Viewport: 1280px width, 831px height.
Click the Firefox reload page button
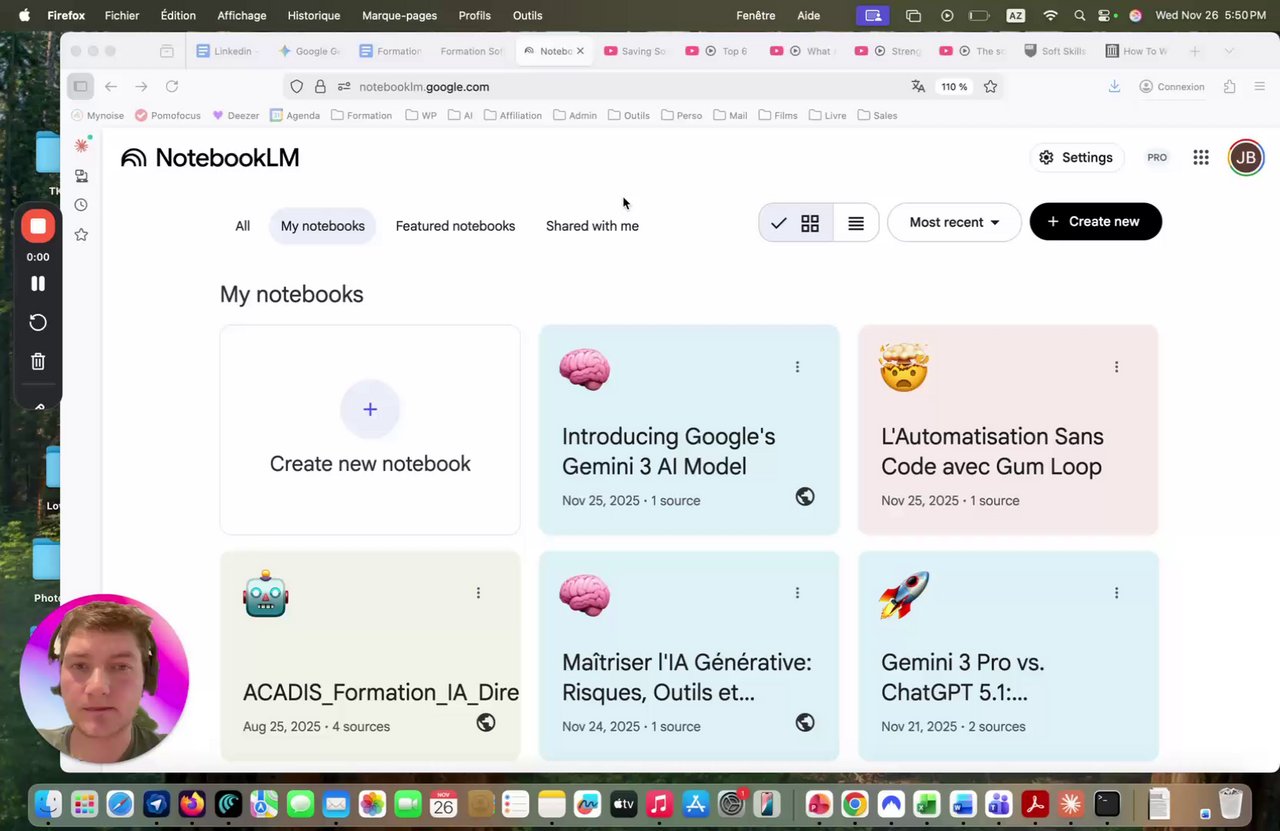pos(172,87)
